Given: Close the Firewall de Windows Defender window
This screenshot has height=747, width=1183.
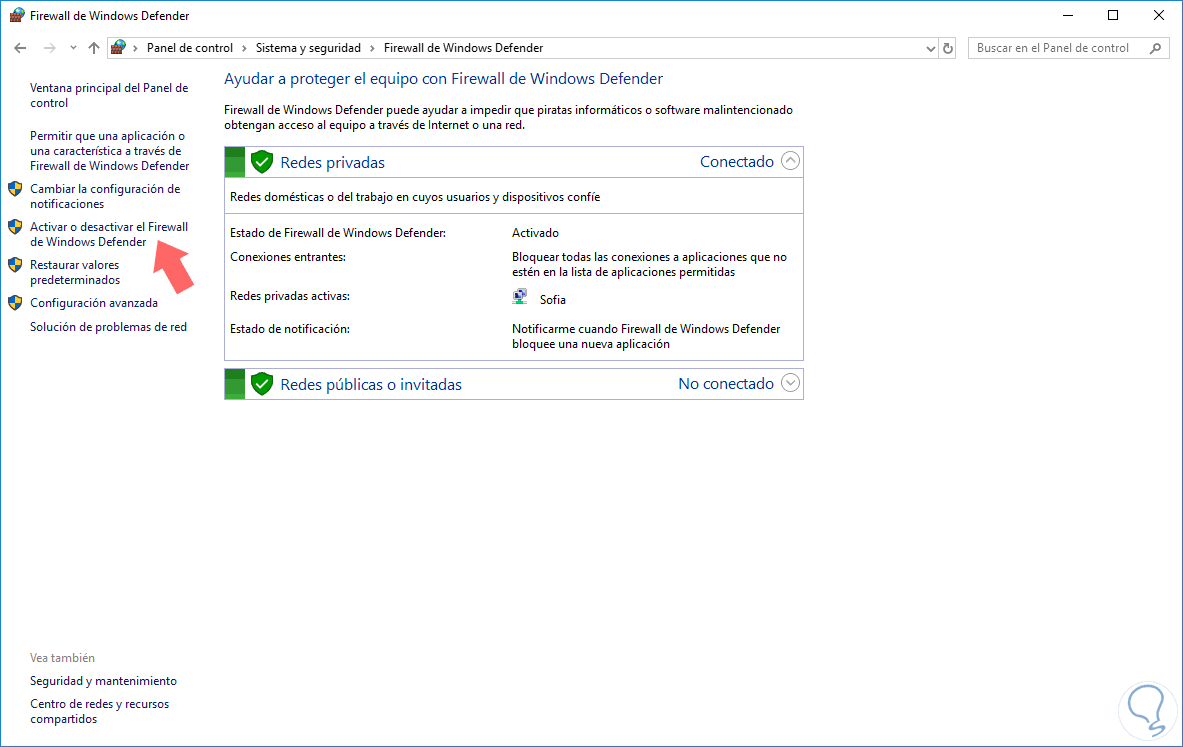Looking at the screenshot, I should pyautogui.click(x=1159, y=15).
